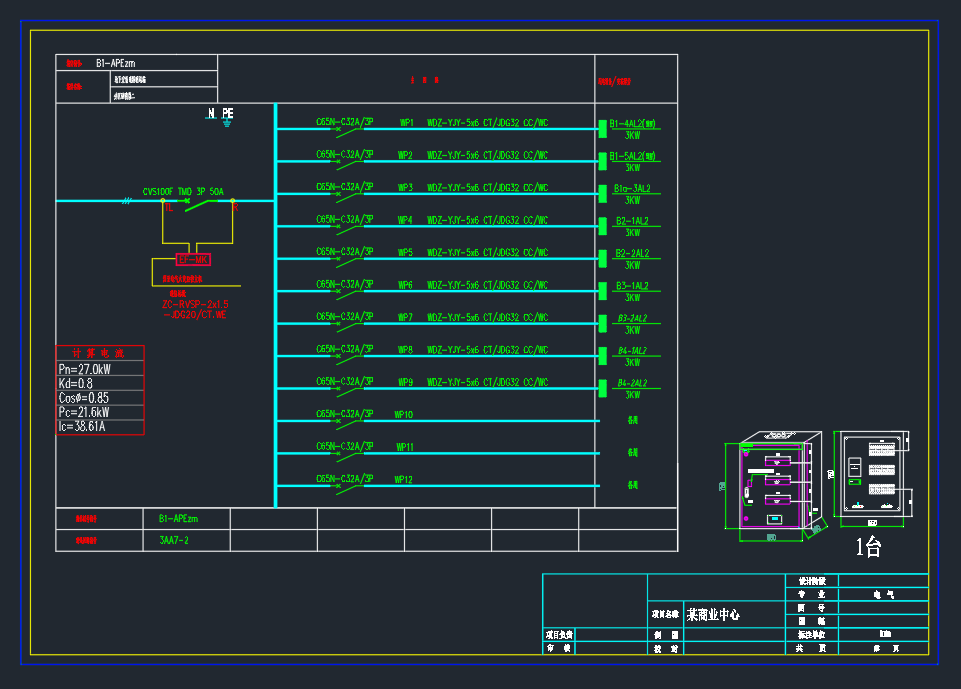Image resolution: width=961 pixels, height=689 pixels.
Task: Select the green load block for B2-1AL2
Action: (602, 226)
